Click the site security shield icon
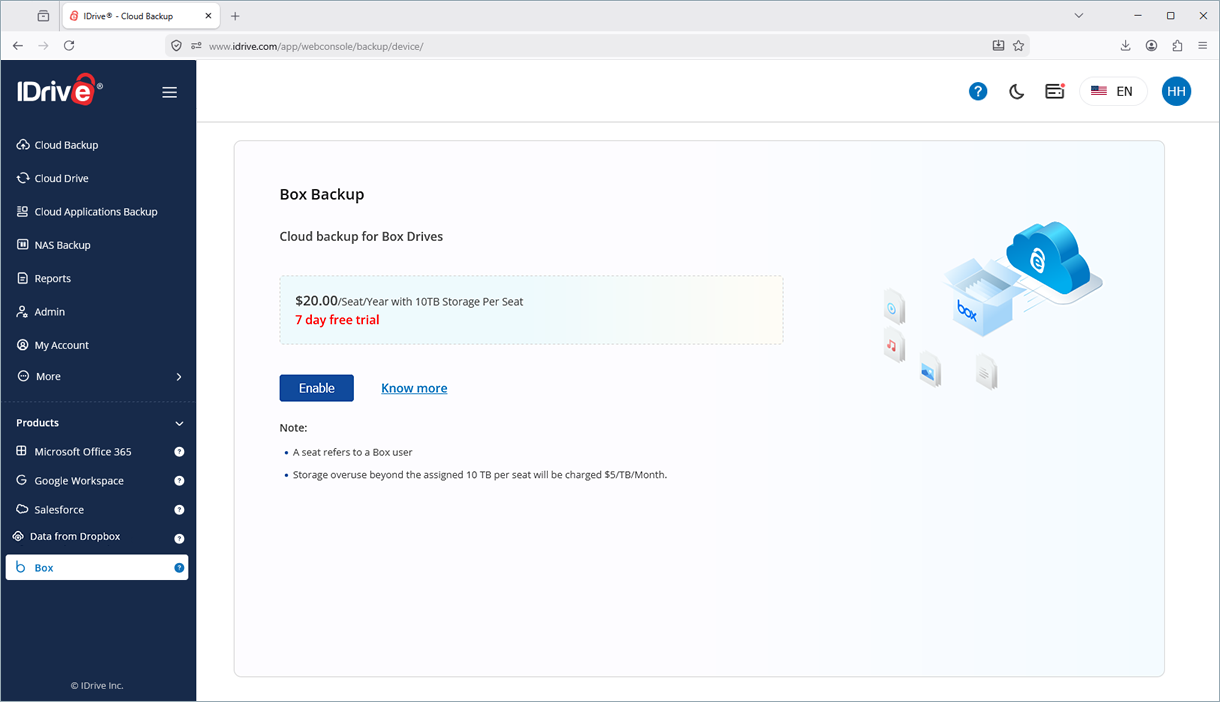The width and height of the screenshot is (1220, 702). tap(176, 46)
